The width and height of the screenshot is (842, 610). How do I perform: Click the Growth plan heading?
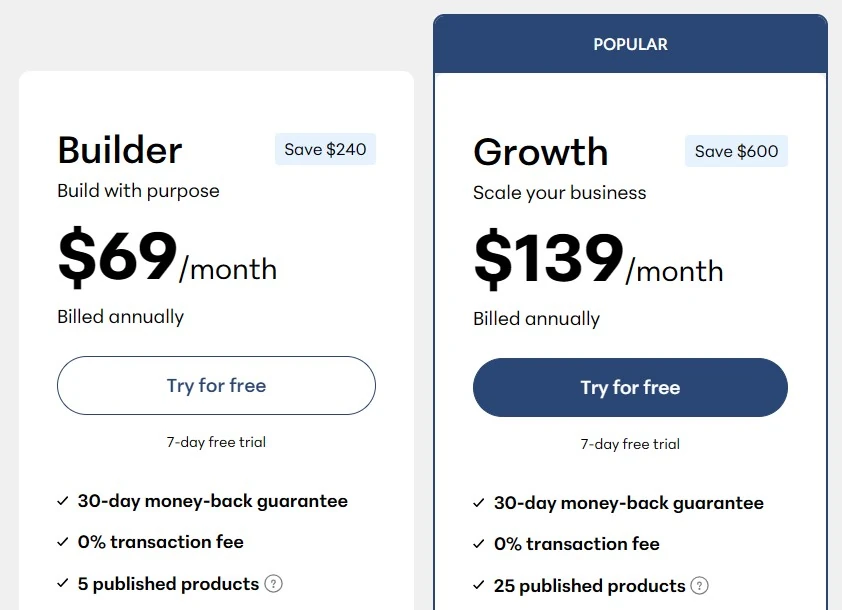tap(540, 152)
